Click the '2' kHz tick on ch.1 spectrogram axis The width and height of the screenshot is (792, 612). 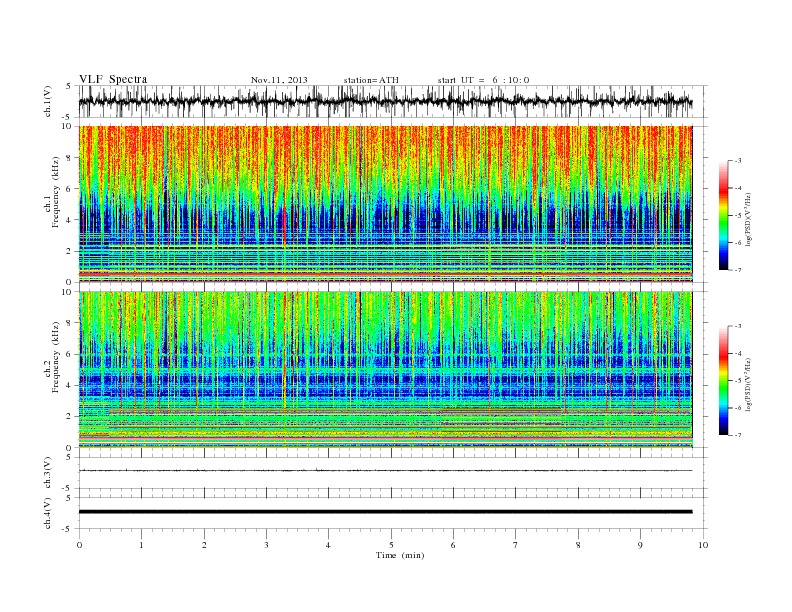coord(70,251)
